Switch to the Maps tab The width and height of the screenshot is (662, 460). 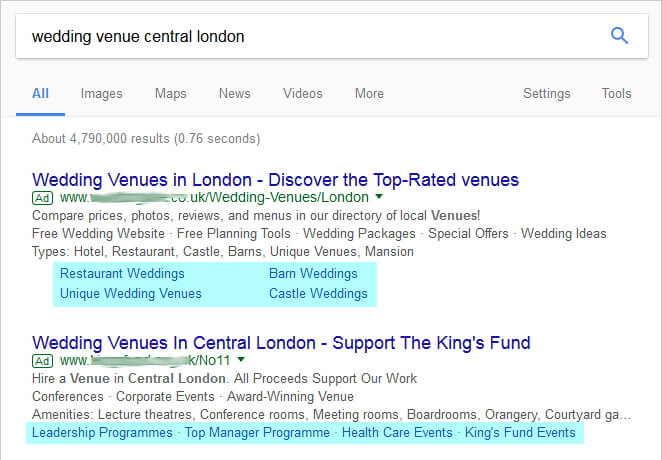(x=171, y=93)
